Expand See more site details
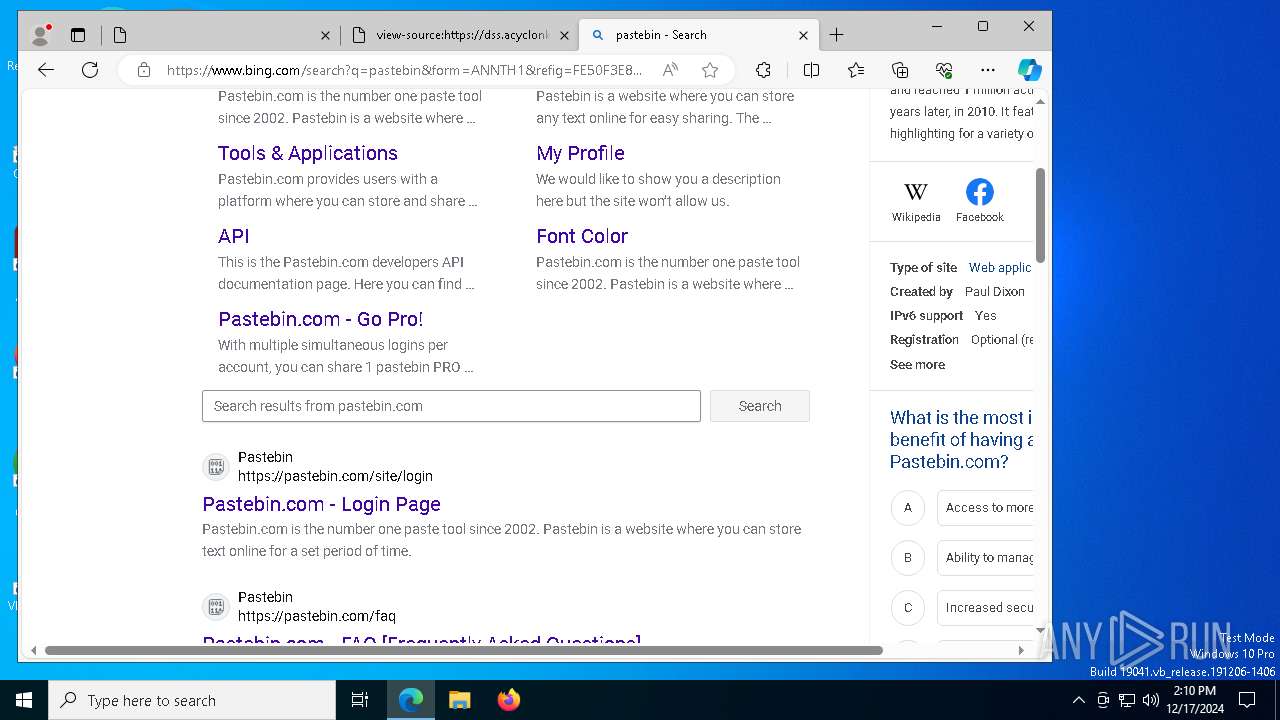 [x=917, y=365]
